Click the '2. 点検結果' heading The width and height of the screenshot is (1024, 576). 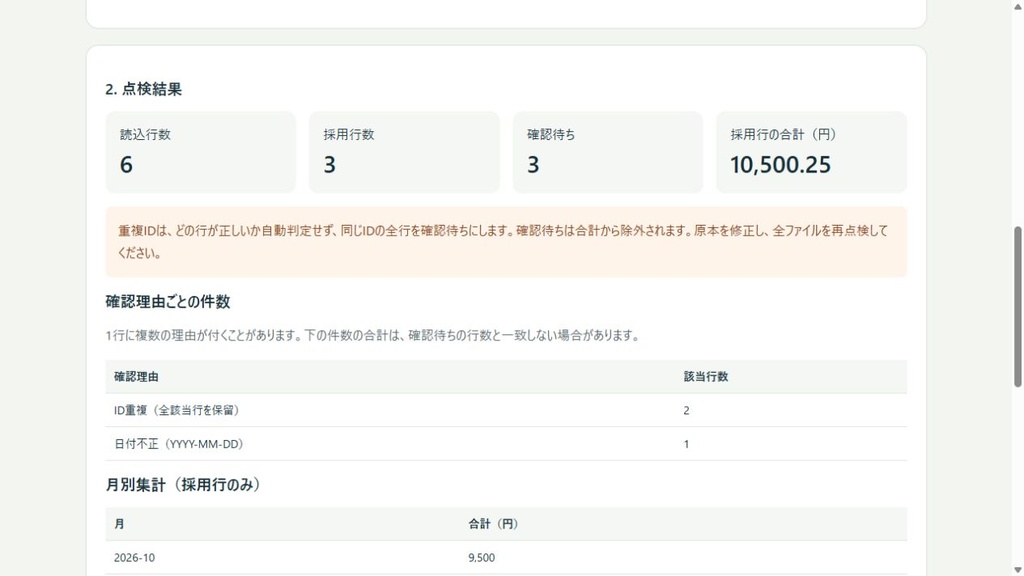[144, 89]
